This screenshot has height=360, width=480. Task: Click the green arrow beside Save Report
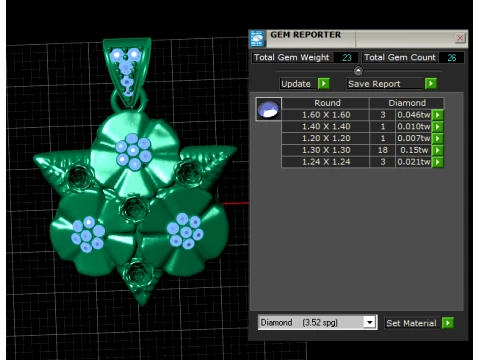pyautogui.click(x=431, y=83)
